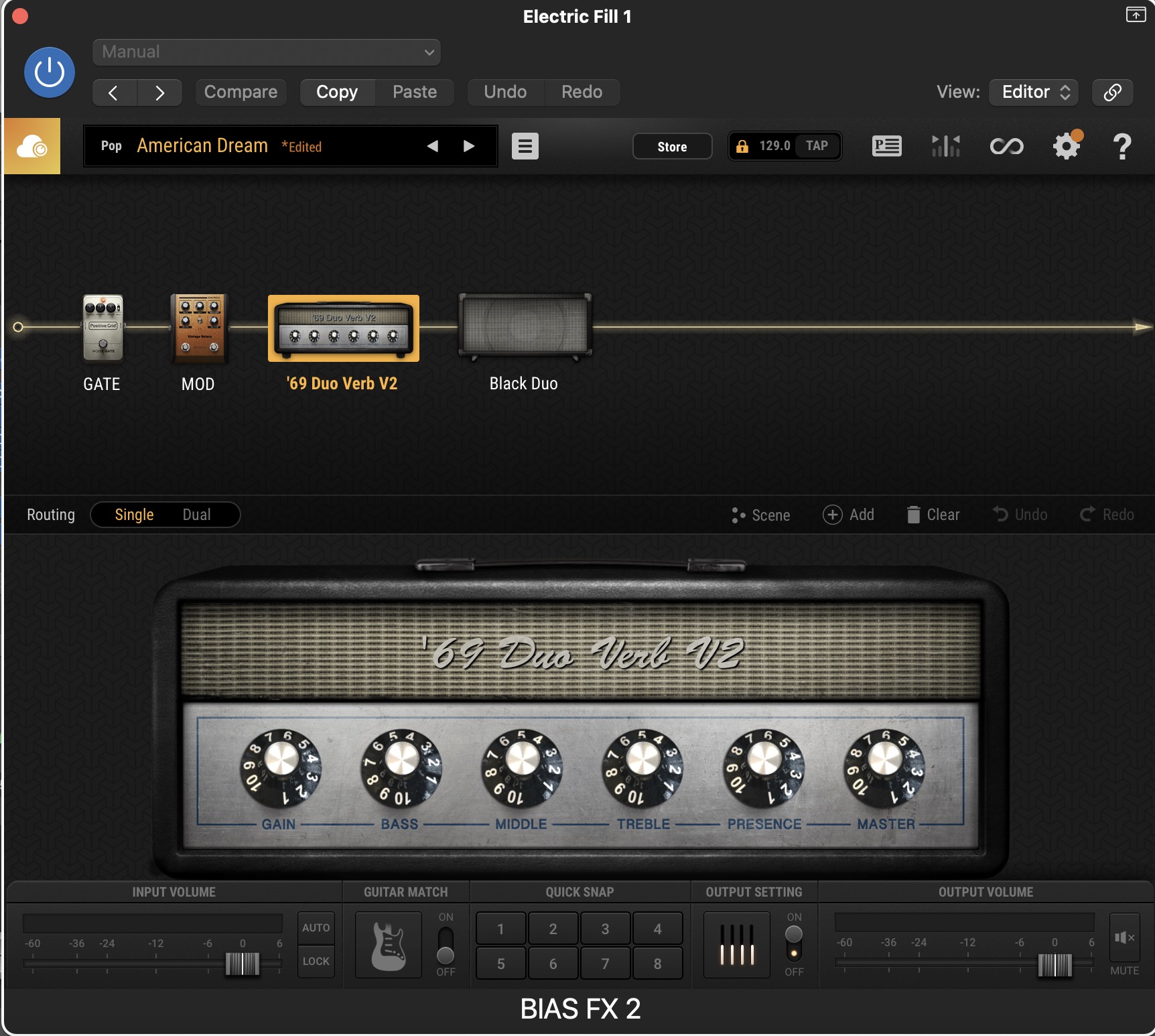Select Quick Snap slot 5
This screenshot has width=1155, height=1036.
(500, 964)
